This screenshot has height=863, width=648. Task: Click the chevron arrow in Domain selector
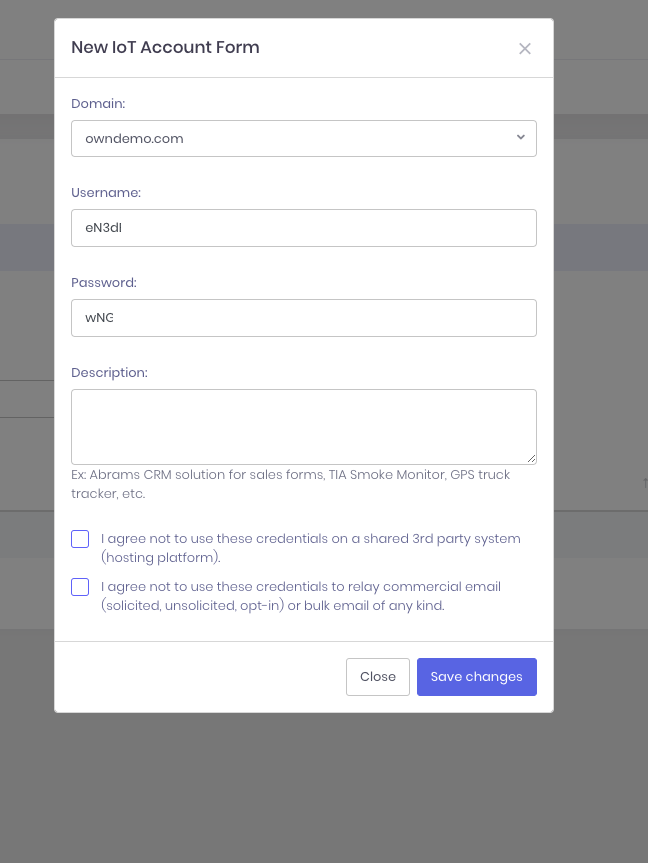click(521, 137)
